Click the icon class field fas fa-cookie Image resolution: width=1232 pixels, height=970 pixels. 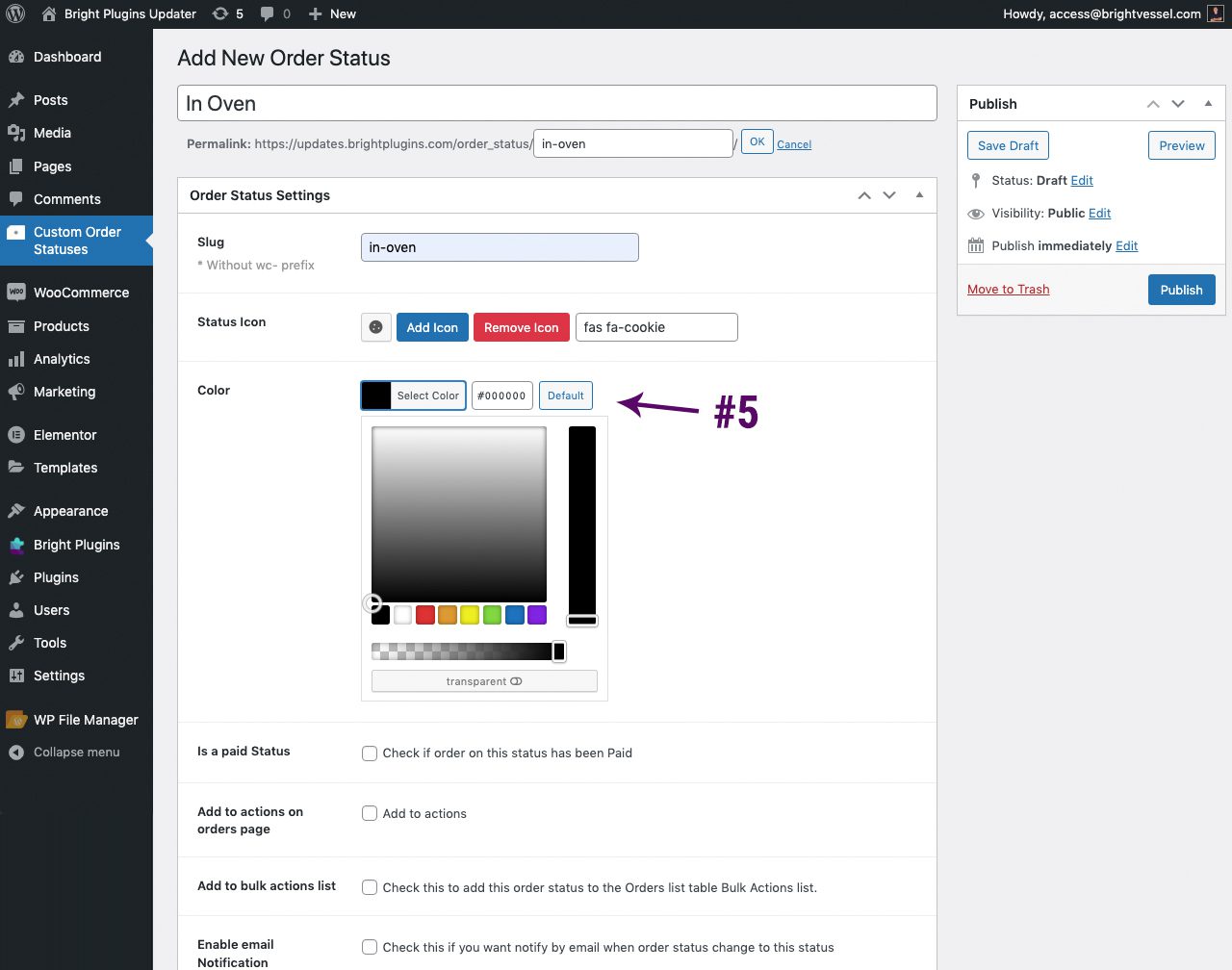point(656,327)
